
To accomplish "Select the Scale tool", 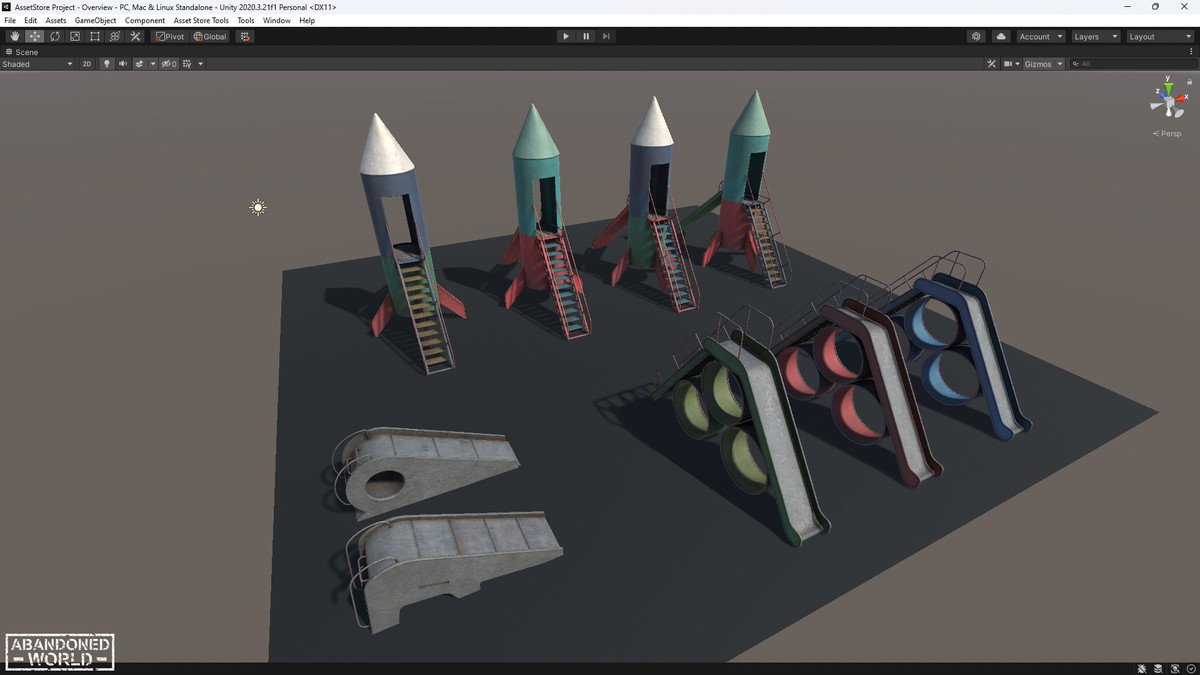I will (75, 36).
